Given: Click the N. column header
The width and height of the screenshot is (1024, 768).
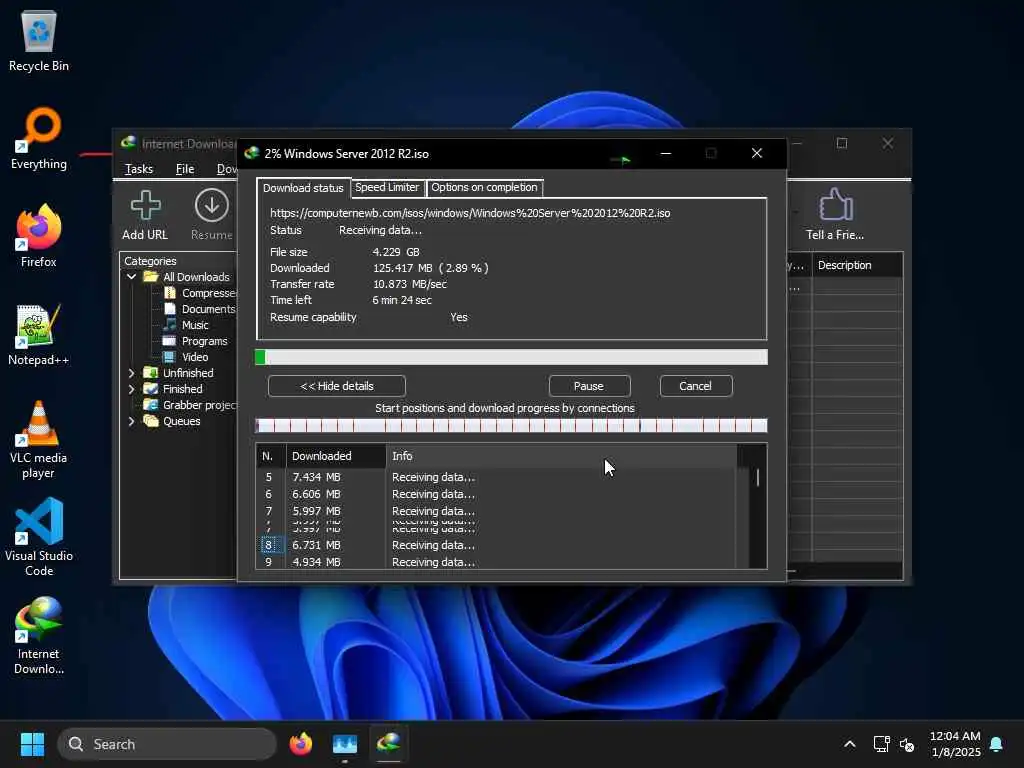Looking at the screenshot, I should (x=271, y=456).
